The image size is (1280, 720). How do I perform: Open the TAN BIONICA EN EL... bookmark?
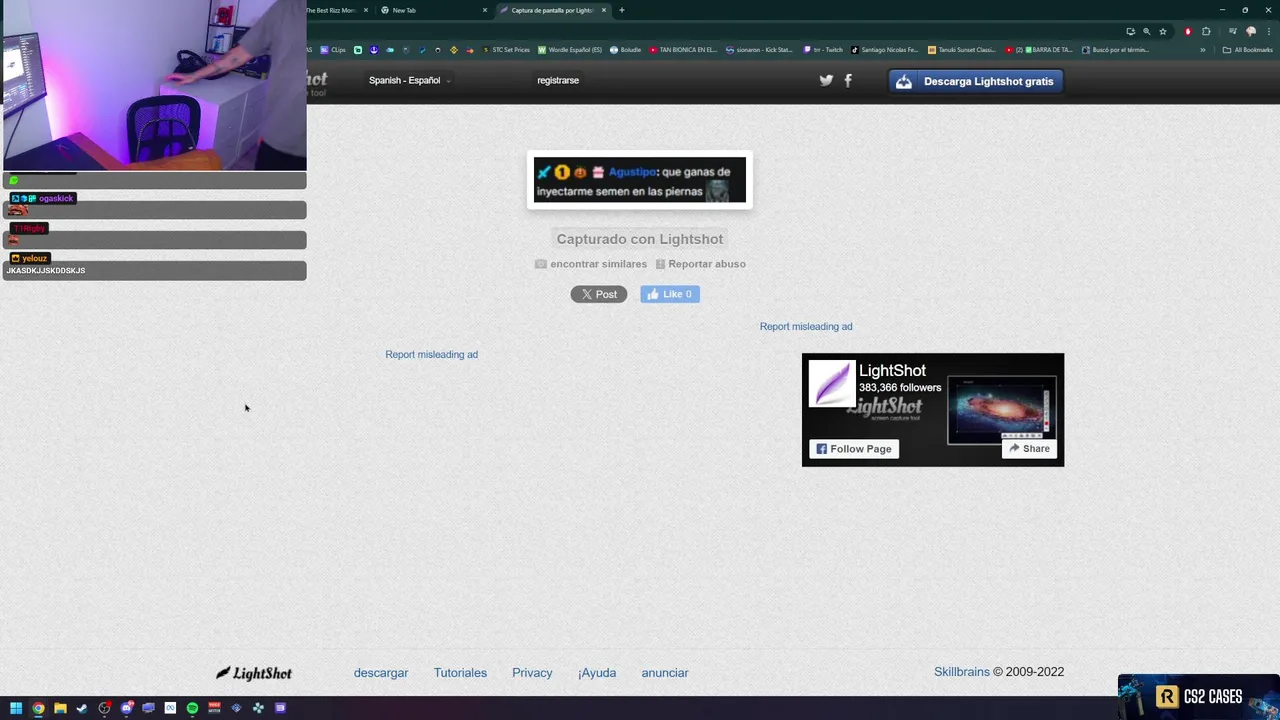click(683, 50)
